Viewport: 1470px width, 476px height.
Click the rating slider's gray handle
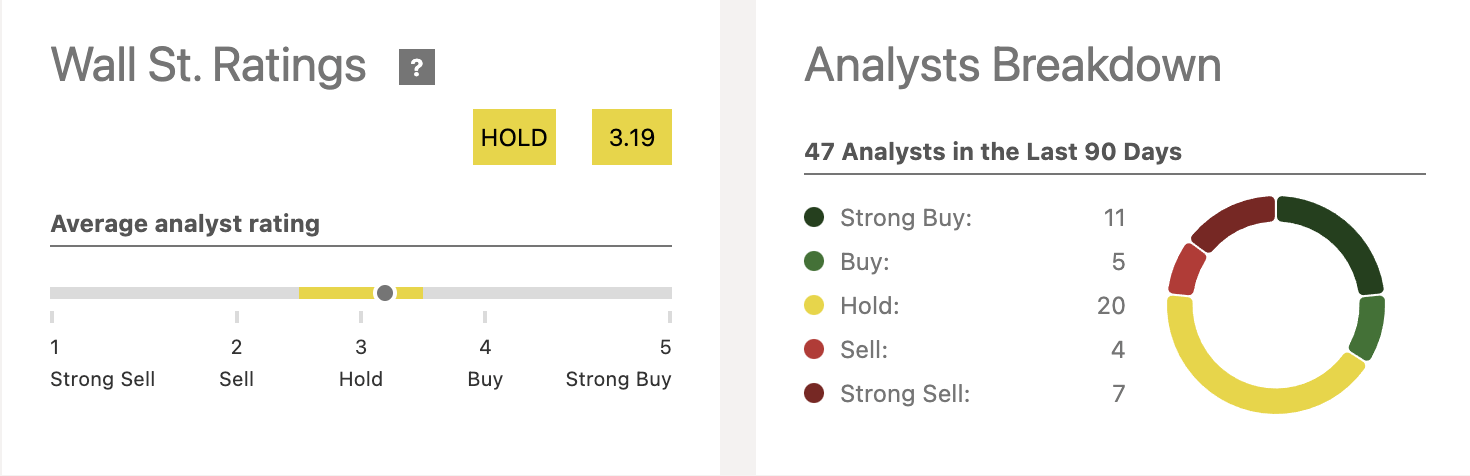pyautogui.click(x=385, y=293)
